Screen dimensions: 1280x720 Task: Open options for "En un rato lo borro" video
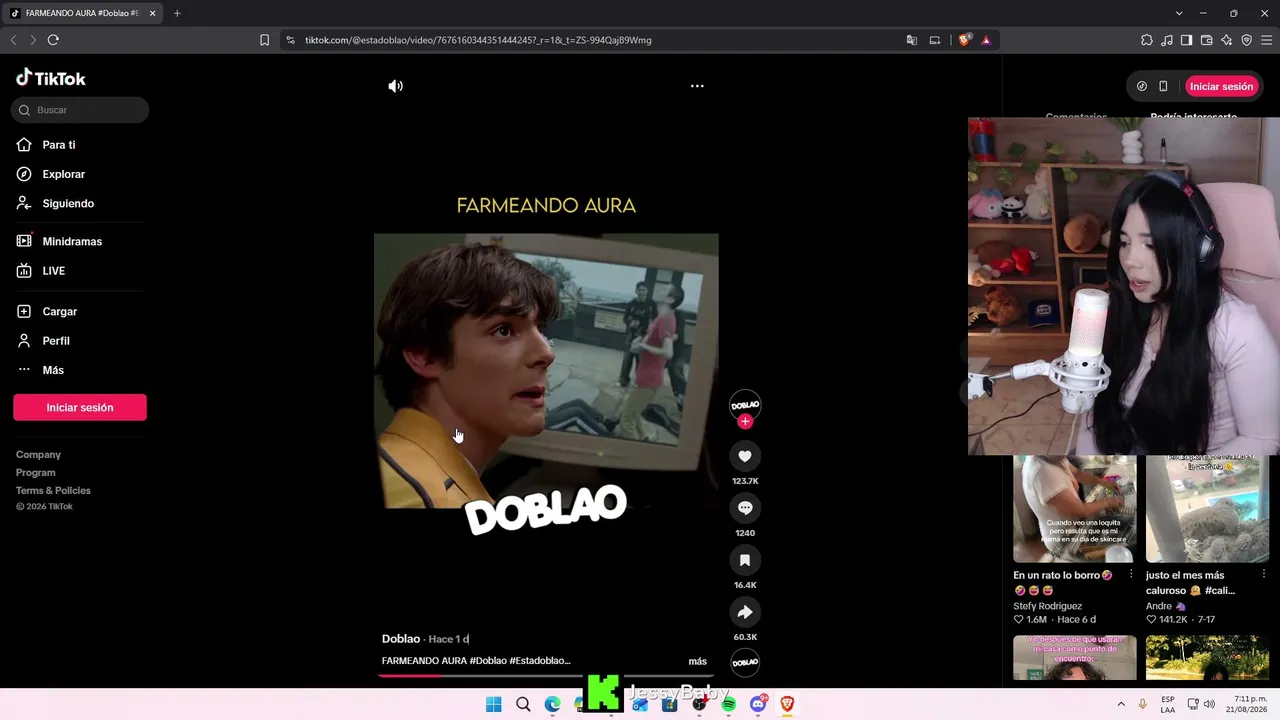click(1131, 575)
